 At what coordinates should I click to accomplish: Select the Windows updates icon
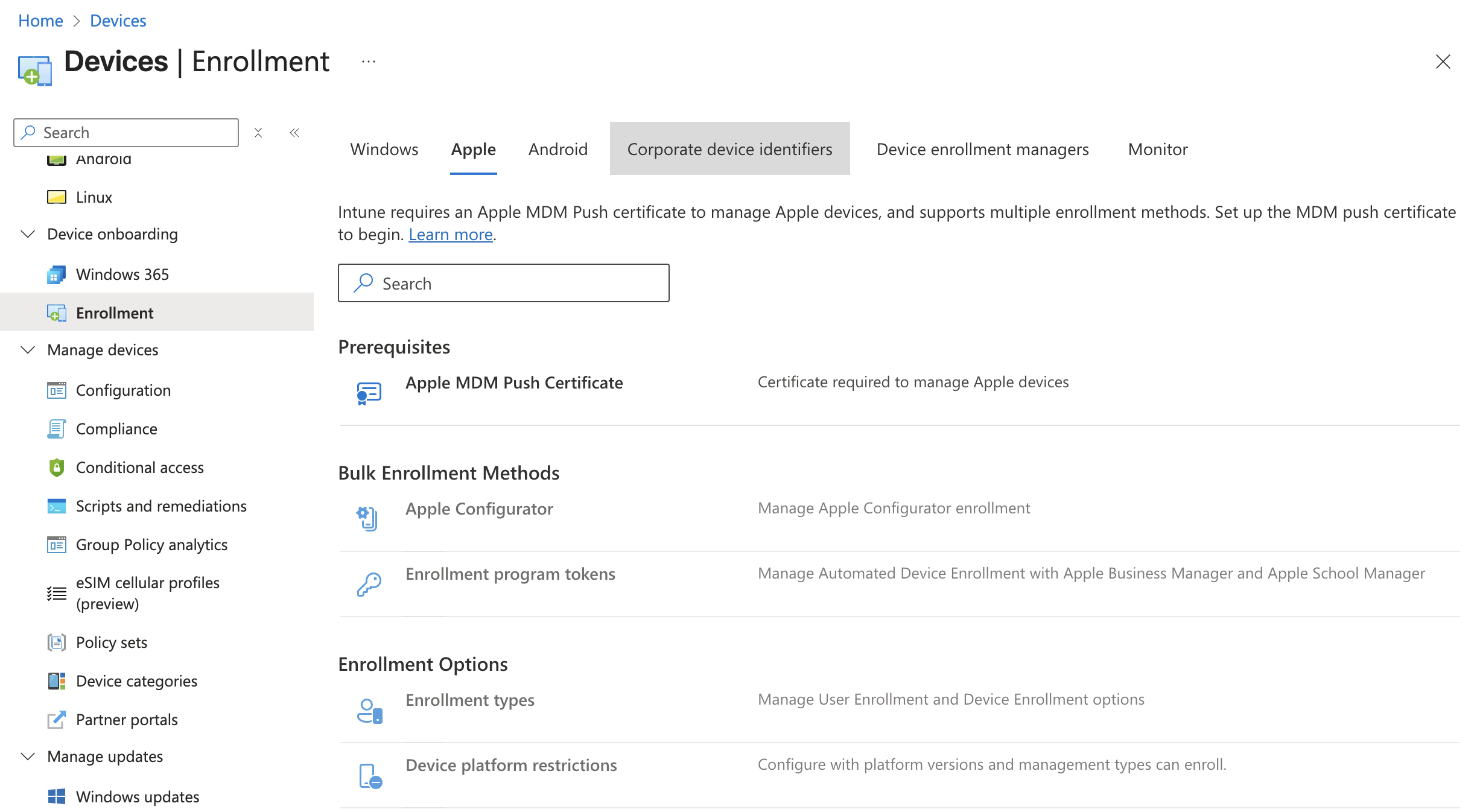(x=56, y=796)
